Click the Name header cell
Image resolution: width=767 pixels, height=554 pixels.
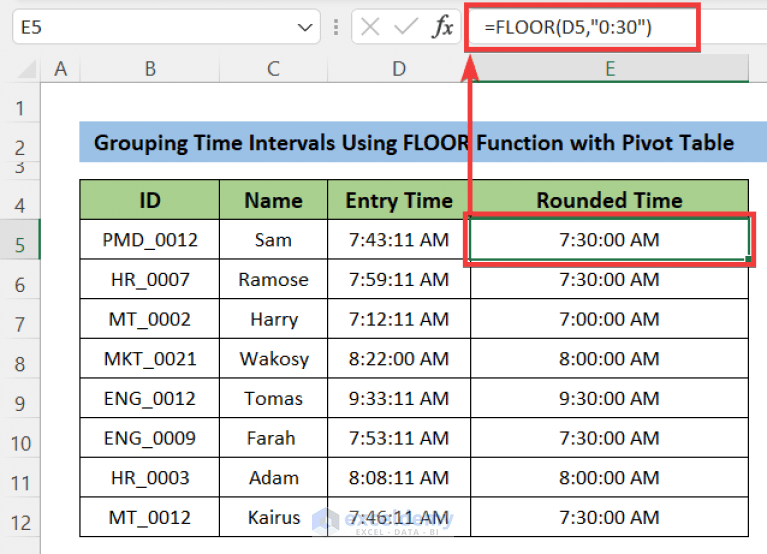tap(273, 200)
